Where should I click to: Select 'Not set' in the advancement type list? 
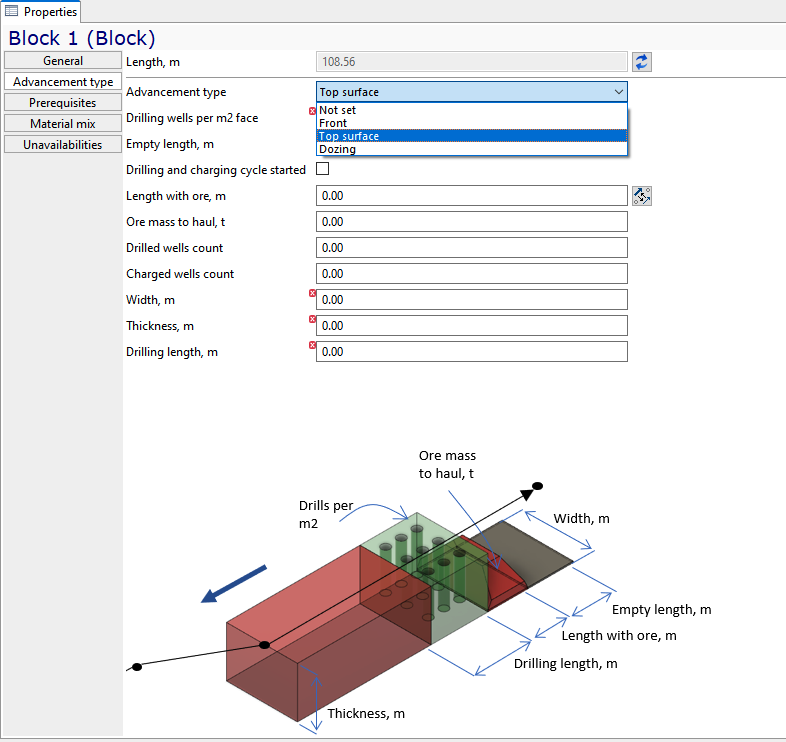472,110
